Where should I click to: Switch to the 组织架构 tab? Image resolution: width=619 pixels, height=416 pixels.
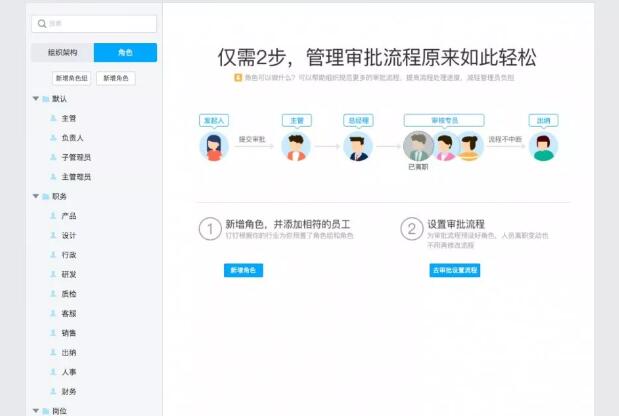click(x=62, y=53)
